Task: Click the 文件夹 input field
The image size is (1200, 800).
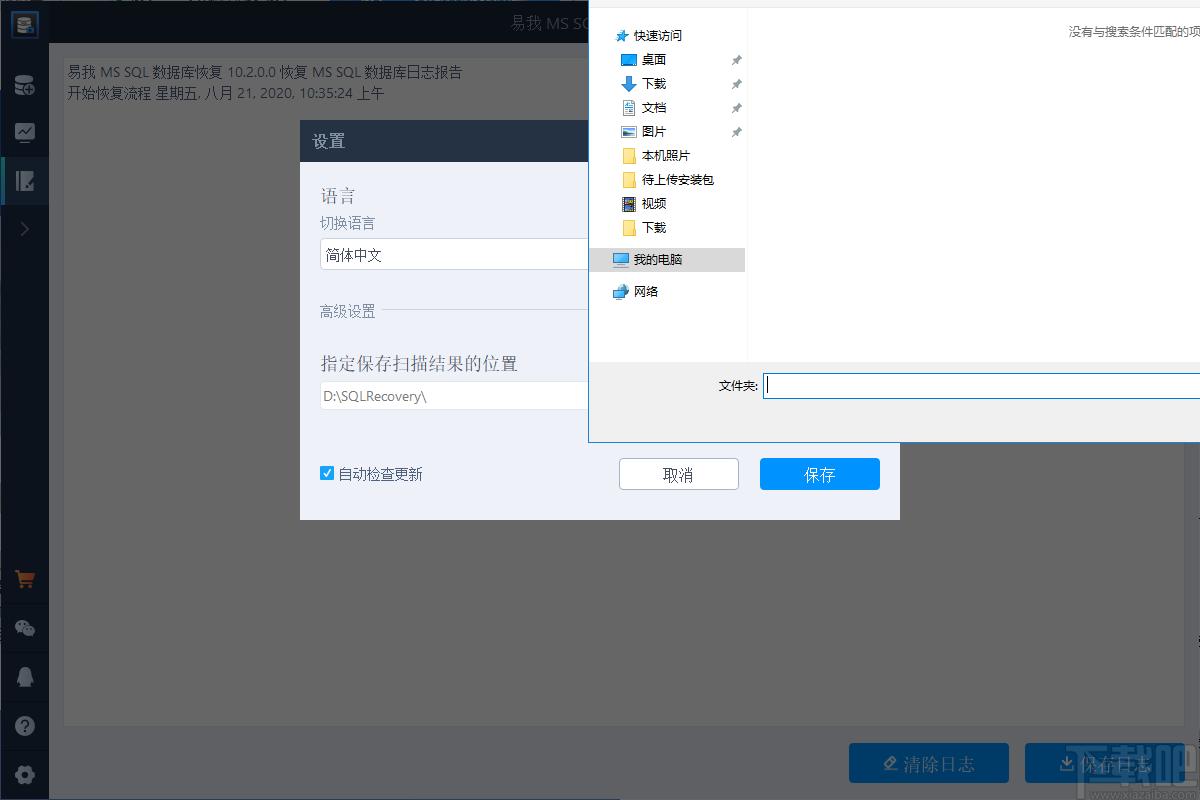Action: coord(982,386)
